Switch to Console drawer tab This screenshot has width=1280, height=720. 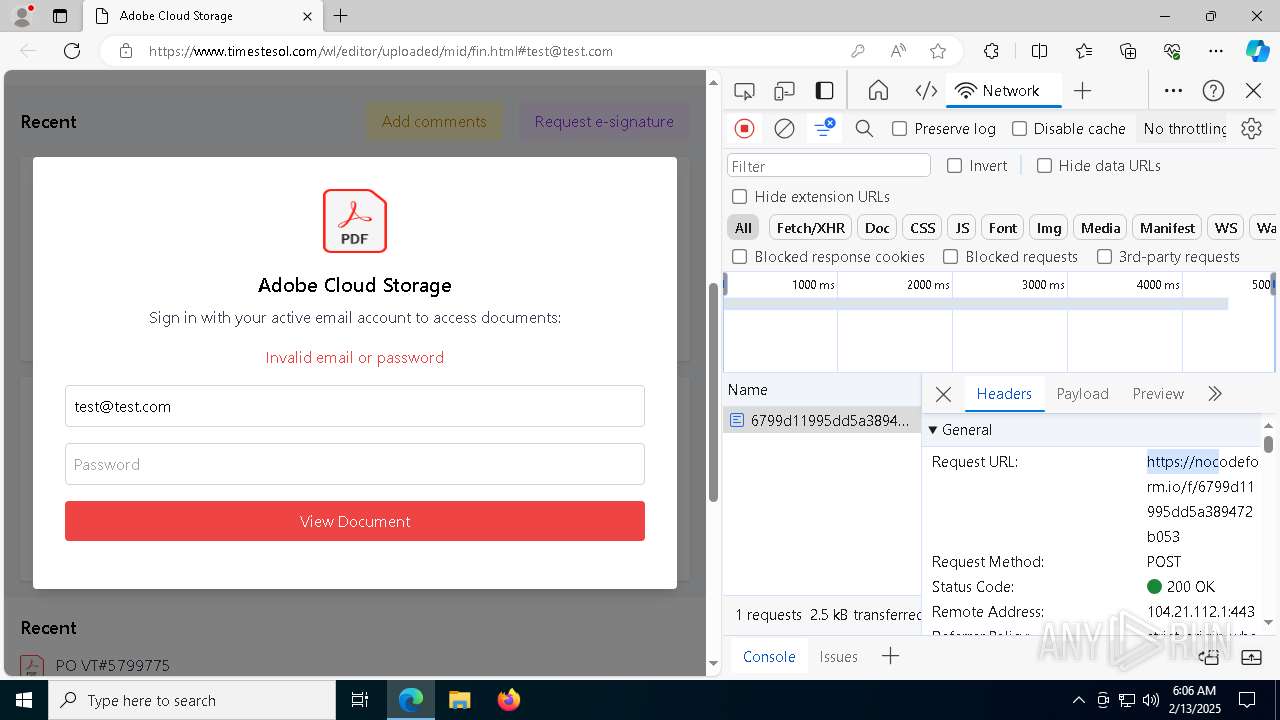769,657
